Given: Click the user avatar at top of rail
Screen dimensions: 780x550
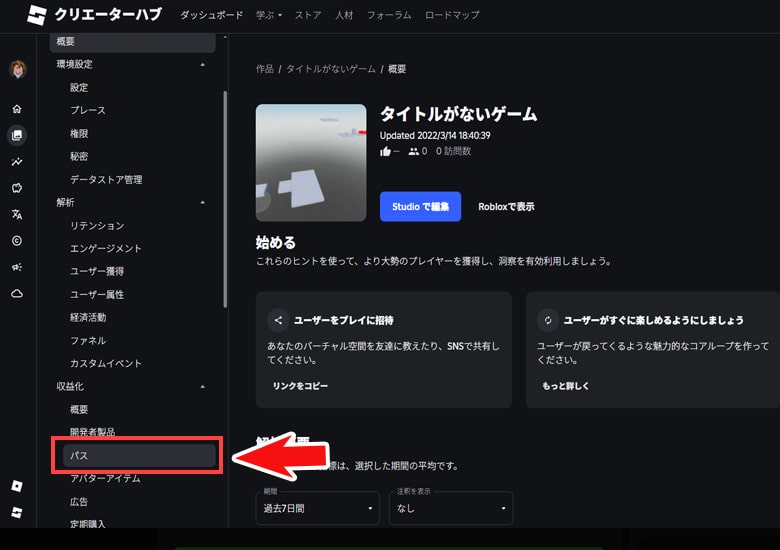Looking at the screenshot, I should pos(18,69).
